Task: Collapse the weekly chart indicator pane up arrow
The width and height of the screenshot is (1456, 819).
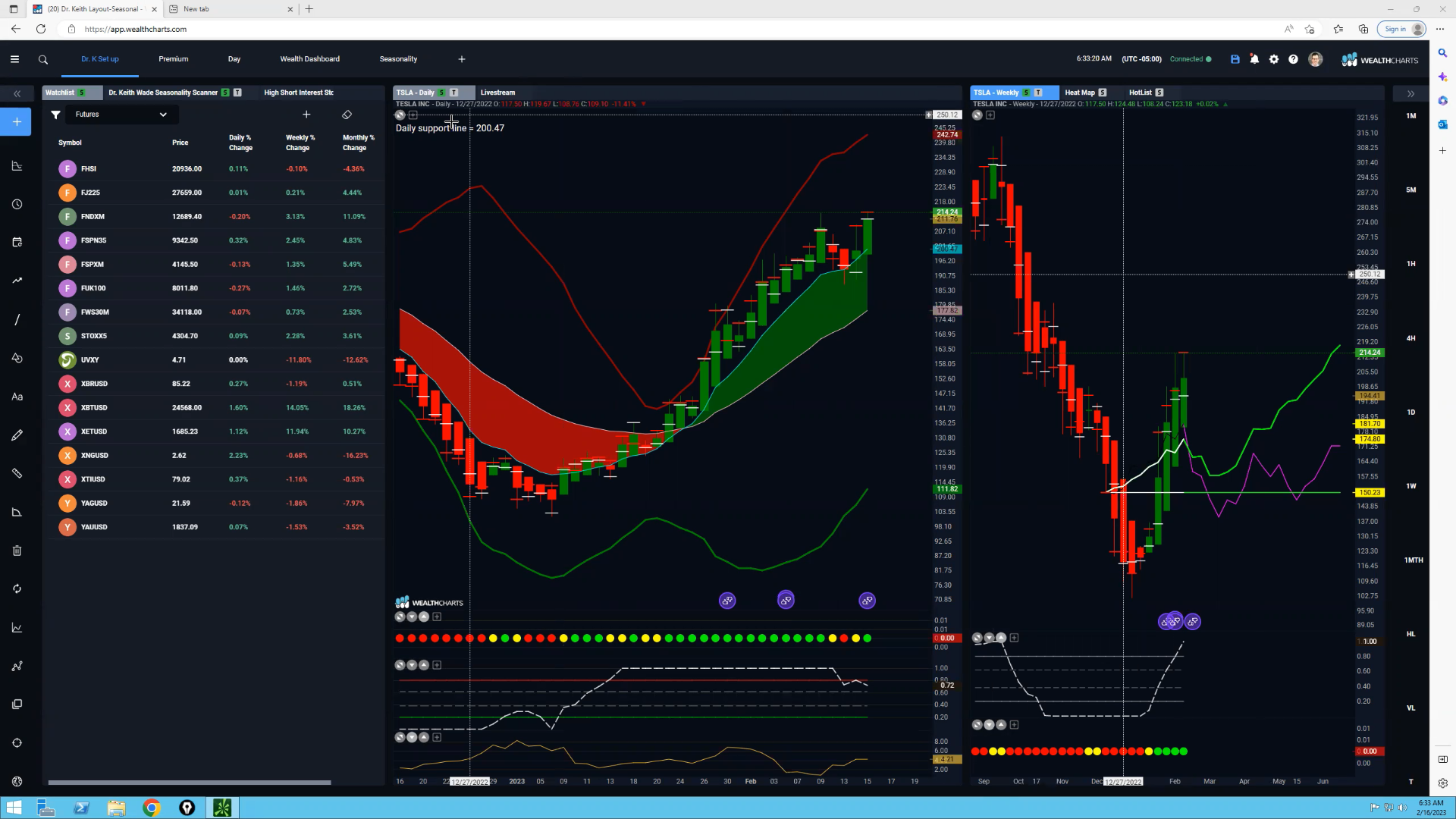Action: [x=1001, y=638]
